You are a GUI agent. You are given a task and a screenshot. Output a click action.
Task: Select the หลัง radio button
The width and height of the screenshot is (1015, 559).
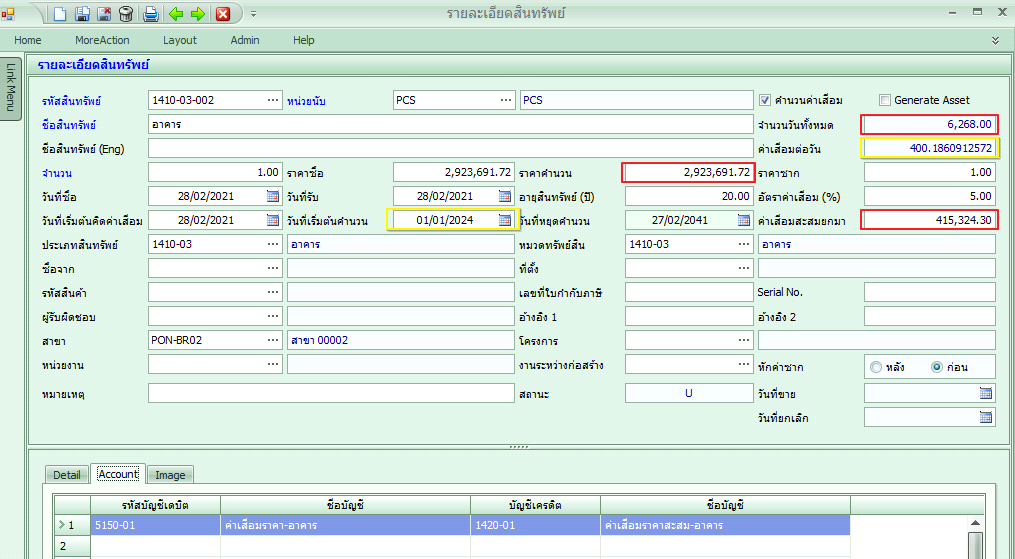pyautogui.click(x=877, y=367)
